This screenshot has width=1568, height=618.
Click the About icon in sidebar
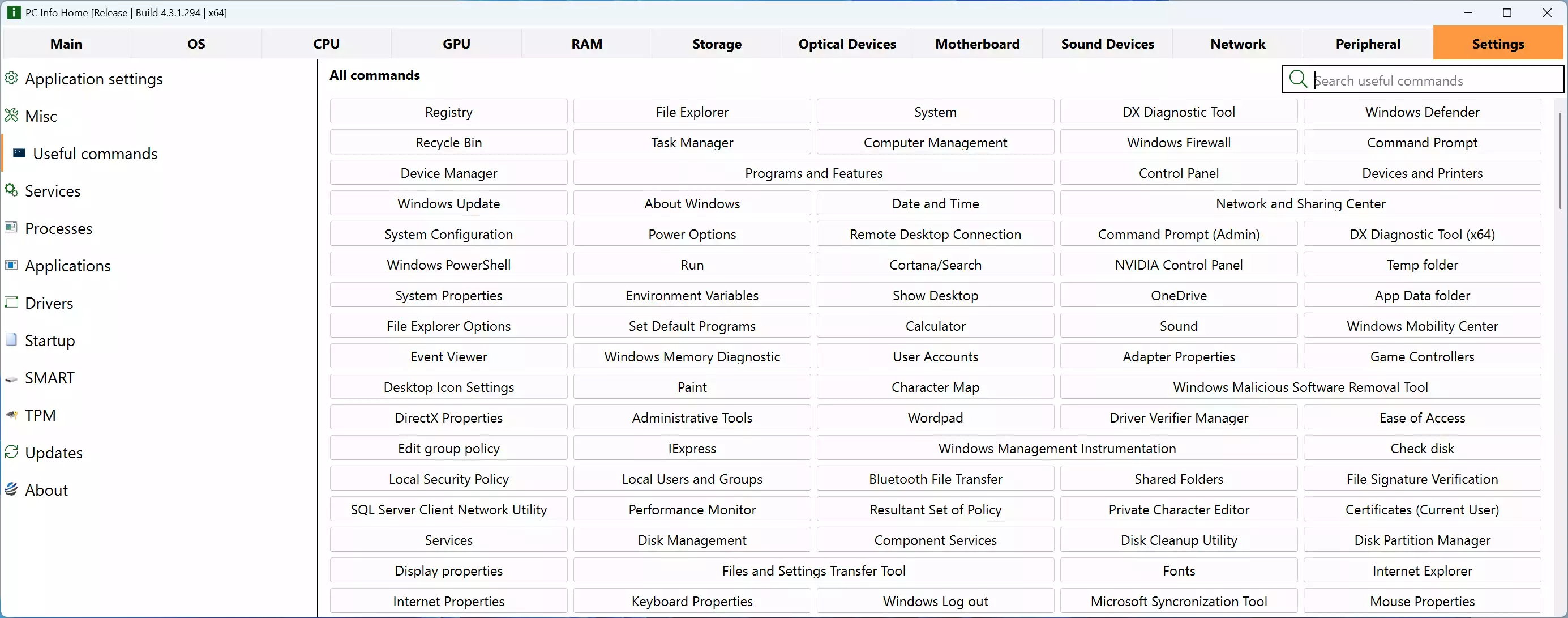pyautogui.click(x=11, y=489)
